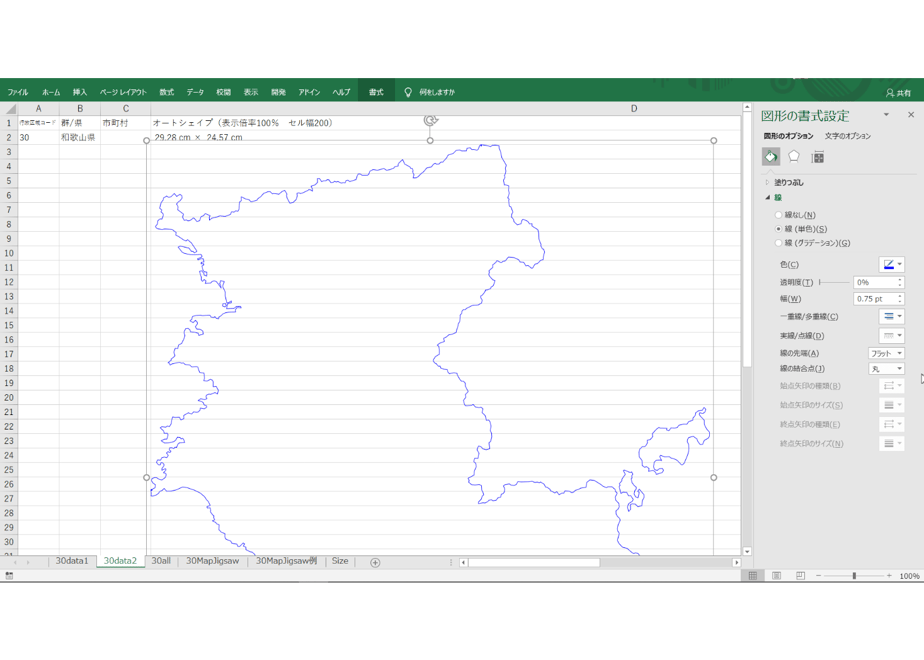Click the zoom slider handle
Viewport: 924px width, 660px height.
[x=854, y=576]
